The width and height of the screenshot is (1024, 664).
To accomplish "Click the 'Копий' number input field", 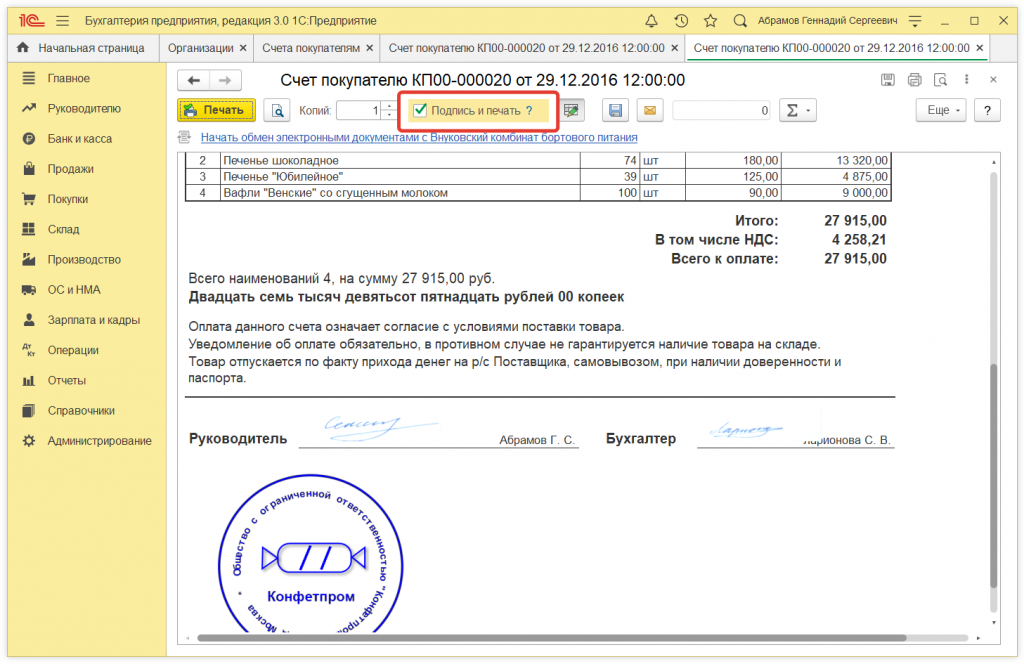I will [360, 111].
